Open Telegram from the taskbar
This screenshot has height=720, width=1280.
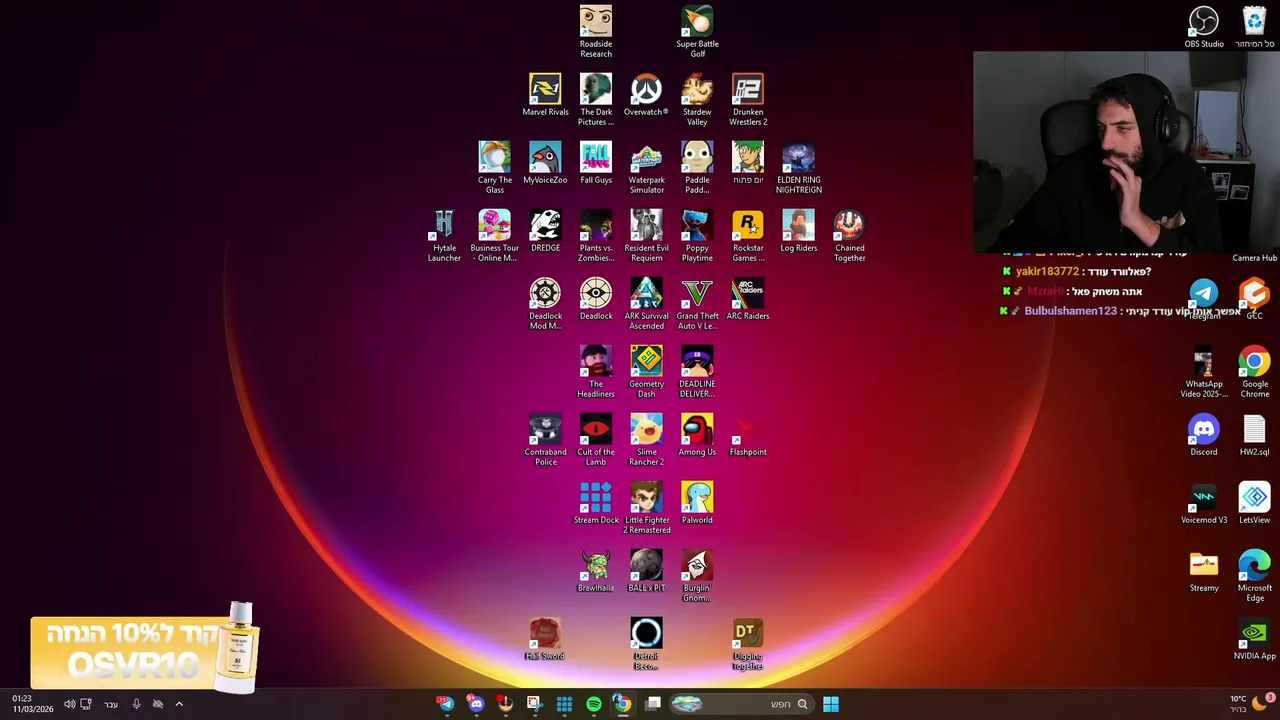446,704
